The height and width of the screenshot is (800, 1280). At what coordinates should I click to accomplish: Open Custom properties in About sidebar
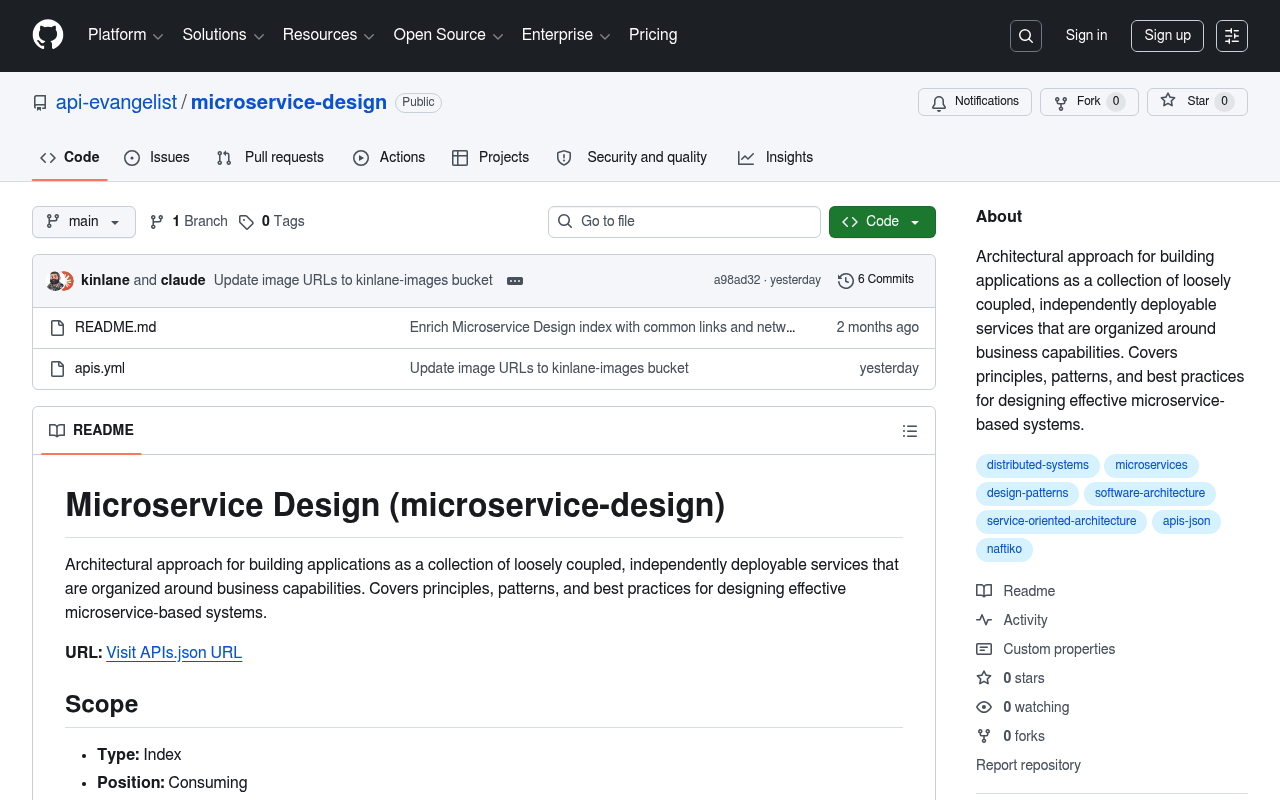tap(1046, 649)
